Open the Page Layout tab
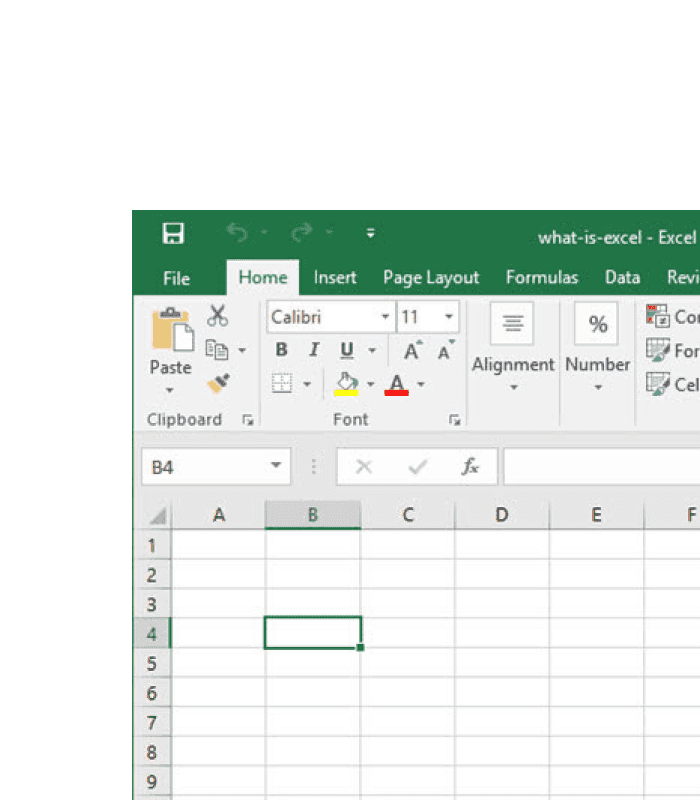Viewport: 700px width, 800px height. [x=431, y=278]
